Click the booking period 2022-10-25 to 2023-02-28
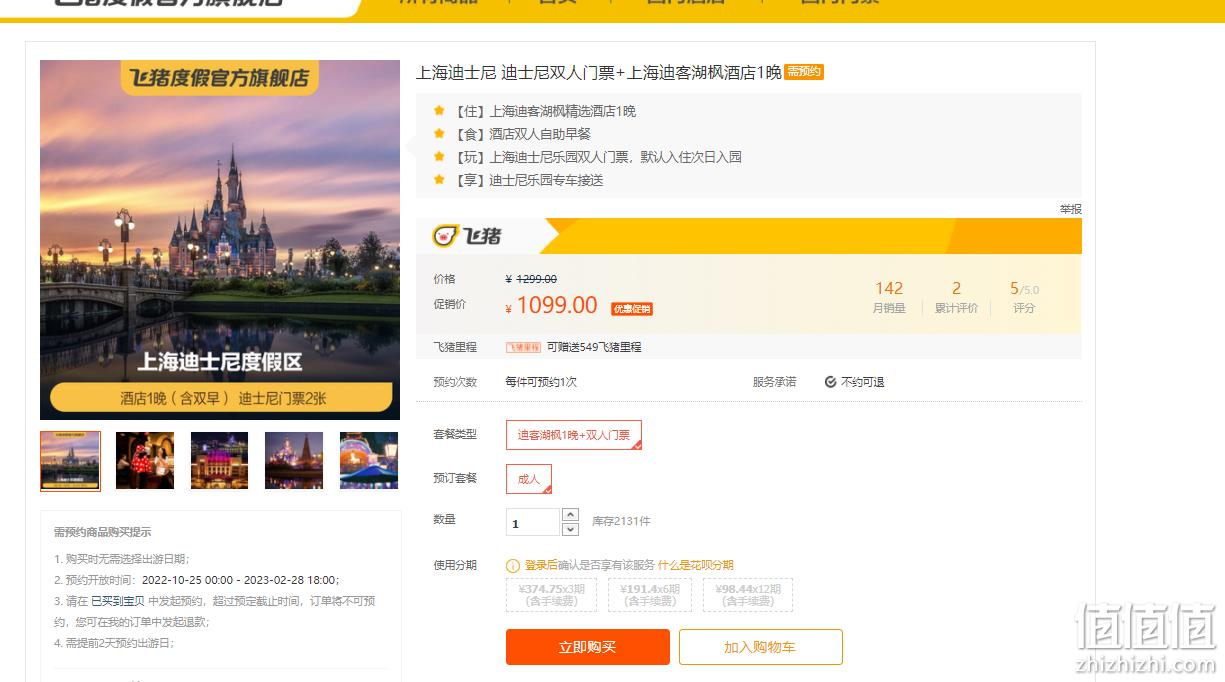Viewport: 1225px width, 682px height. pos(240,580)
